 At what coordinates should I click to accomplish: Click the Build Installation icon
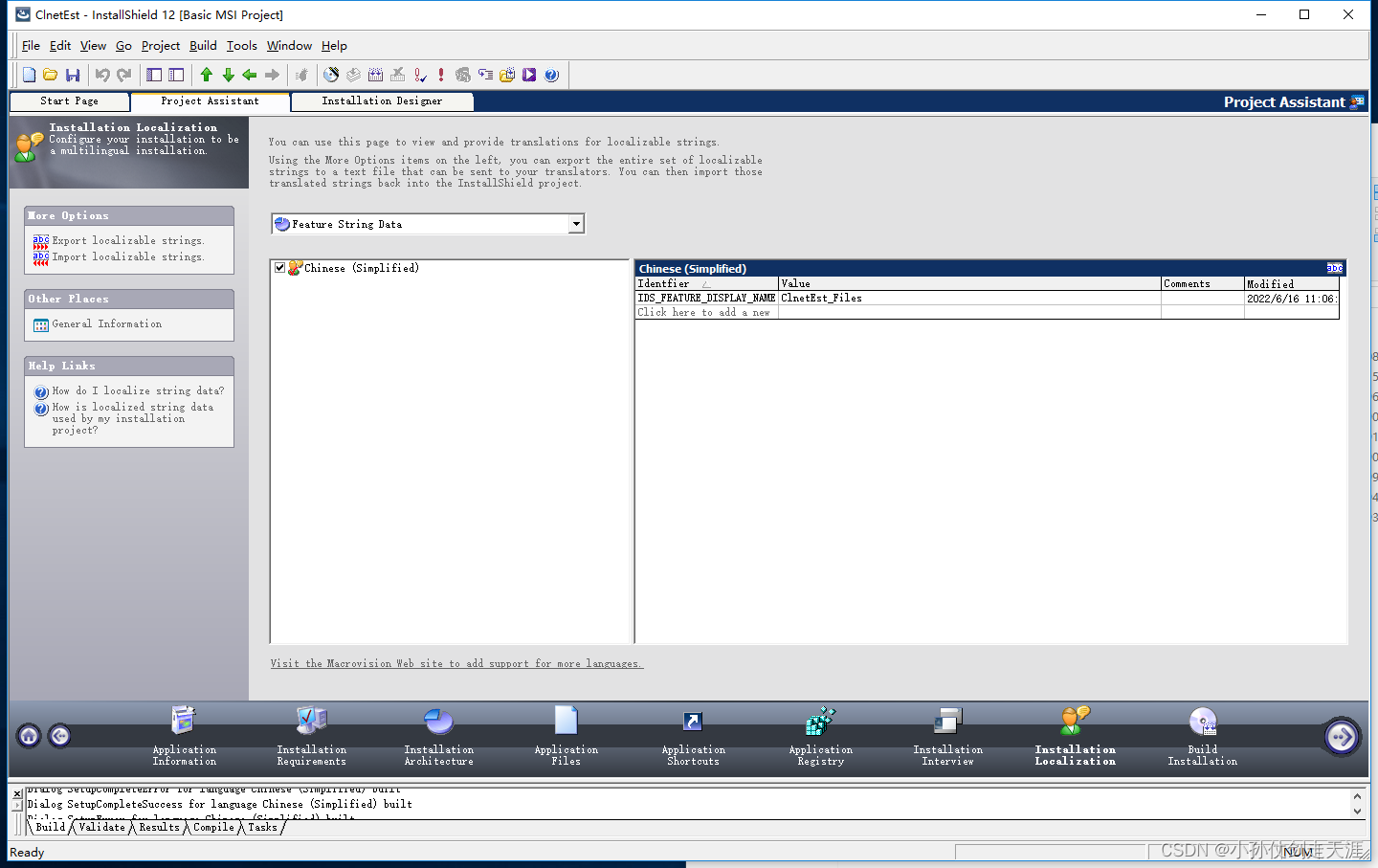(x=1202, y=735)
